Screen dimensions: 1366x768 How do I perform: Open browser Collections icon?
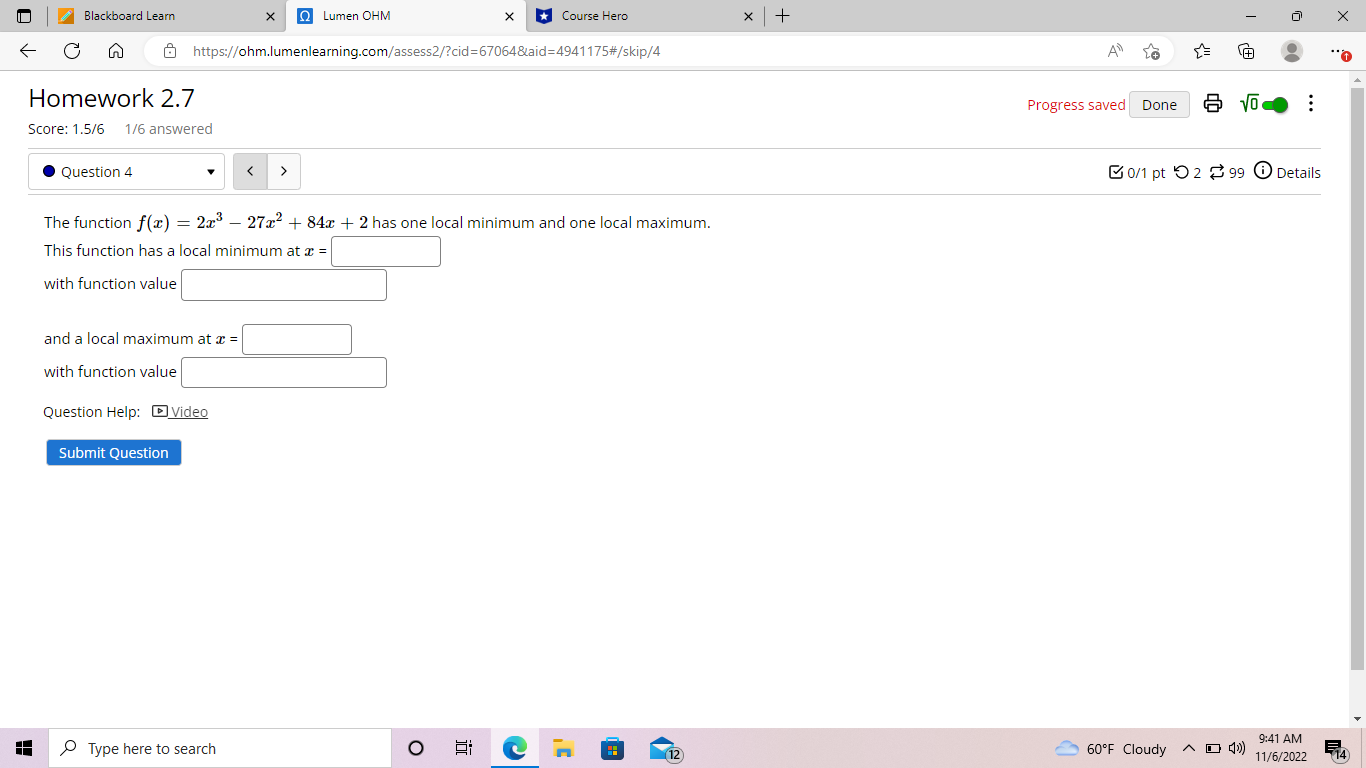1246,51
